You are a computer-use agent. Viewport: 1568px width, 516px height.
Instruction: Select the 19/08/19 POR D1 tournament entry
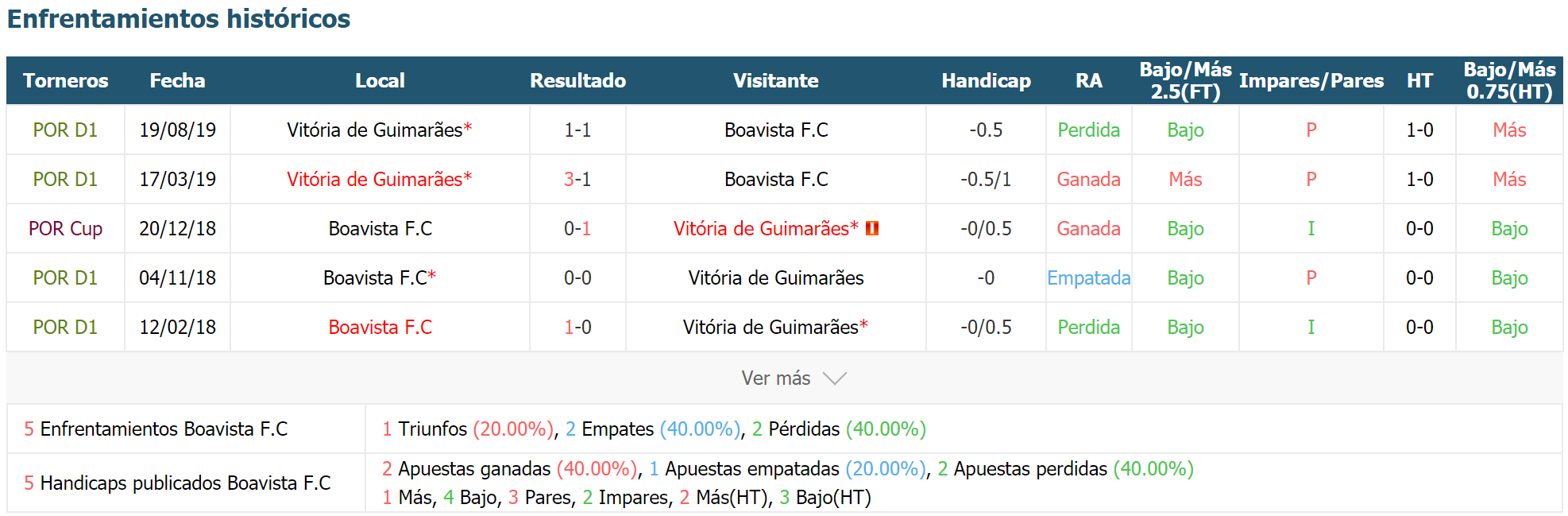point(65,130)
